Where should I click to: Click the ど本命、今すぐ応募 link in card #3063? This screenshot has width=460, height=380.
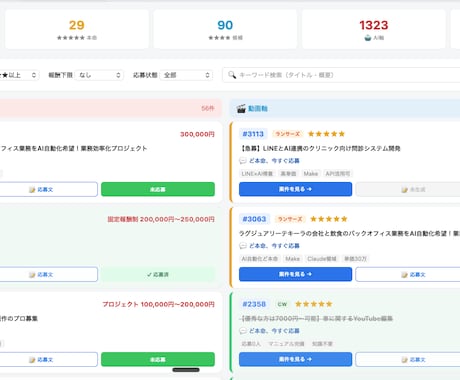point(274,246)
